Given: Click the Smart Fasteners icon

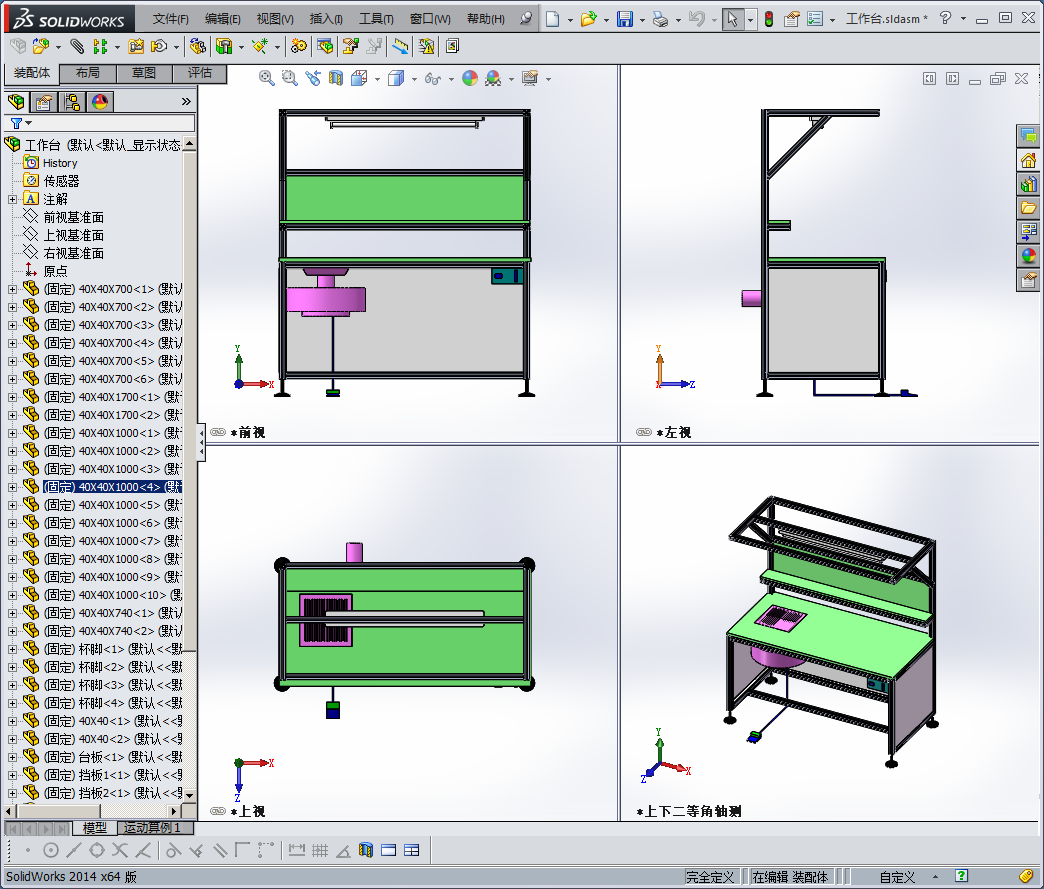Looking at the screenshot, I should click(136, 46).
